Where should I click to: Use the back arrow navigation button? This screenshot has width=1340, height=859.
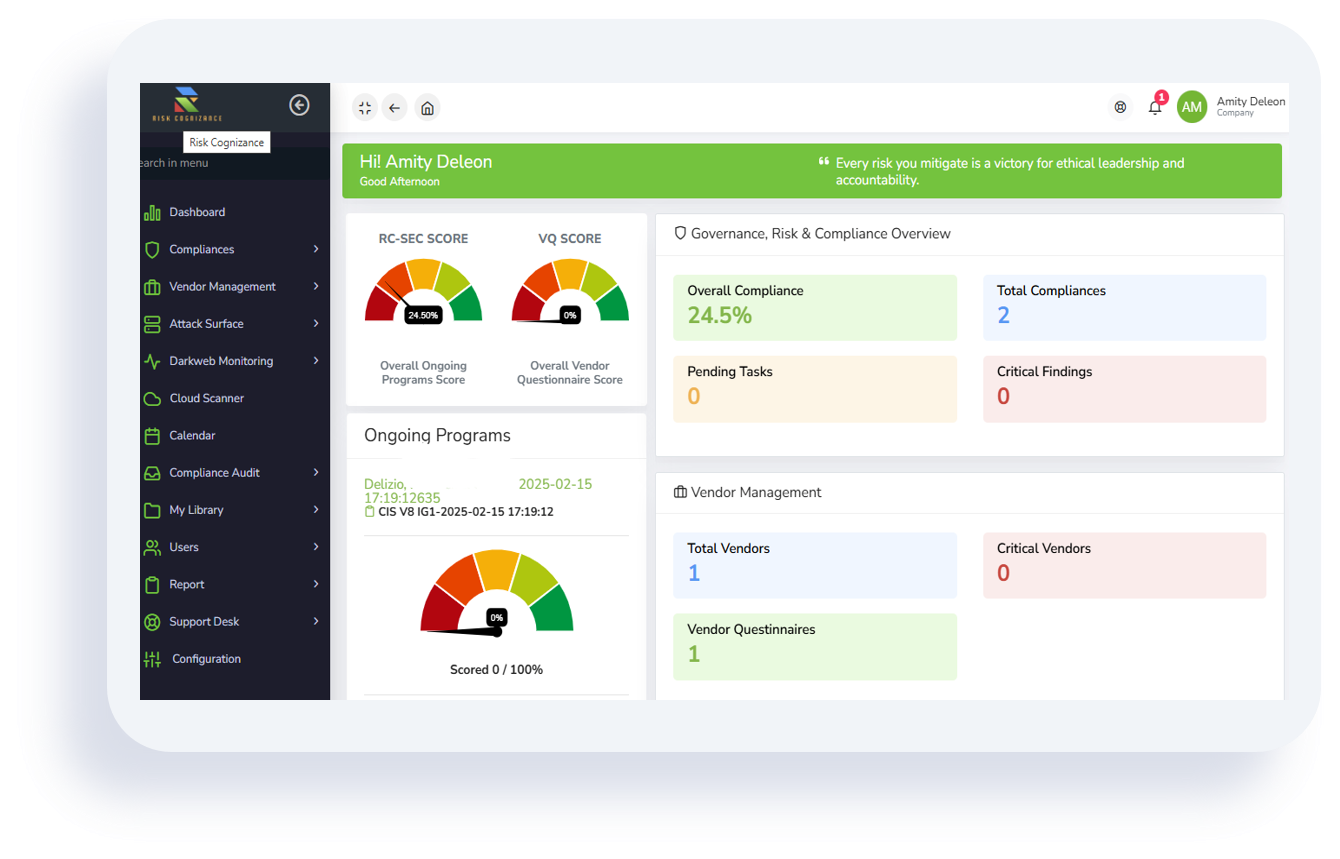click(394, 107)
